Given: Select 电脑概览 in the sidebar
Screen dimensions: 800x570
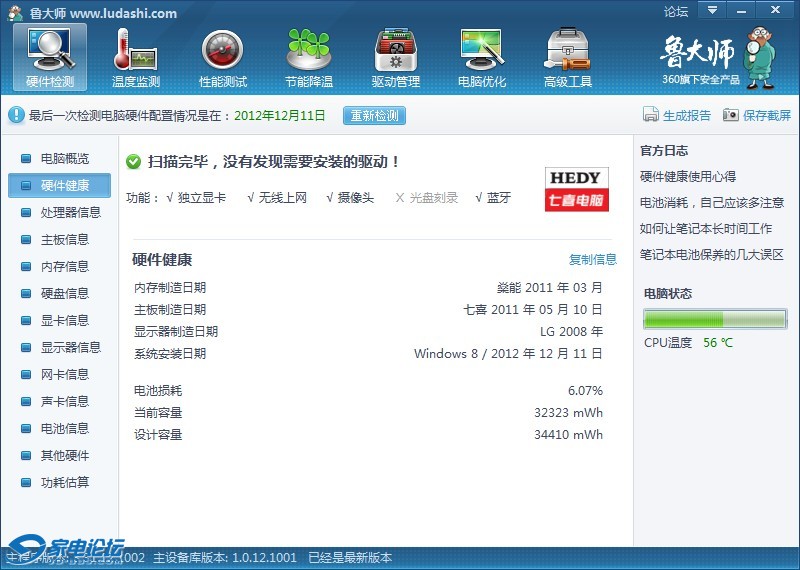Looking at the screenshot, I should click(x=64, y=159).
